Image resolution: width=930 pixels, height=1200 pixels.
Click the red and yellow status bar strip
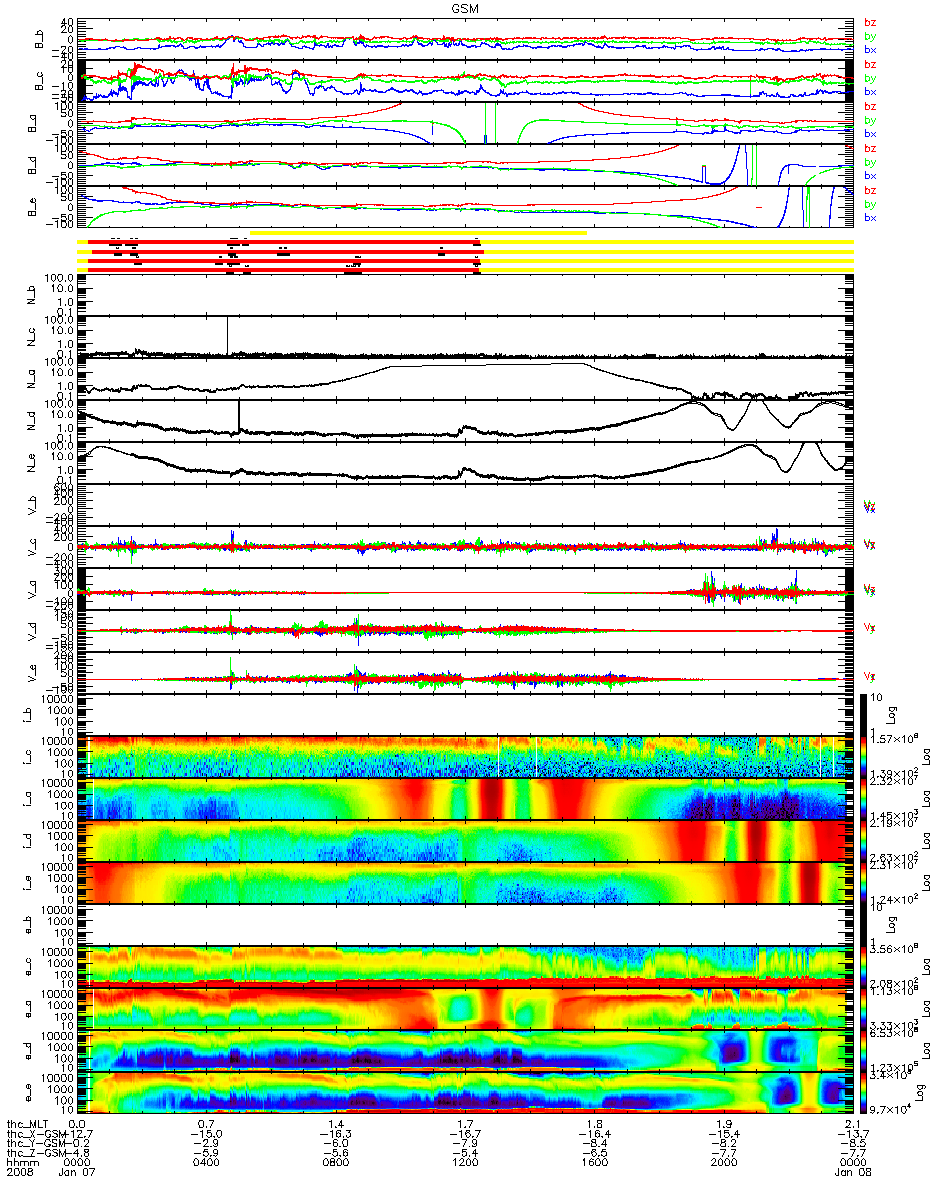[467, 252]
